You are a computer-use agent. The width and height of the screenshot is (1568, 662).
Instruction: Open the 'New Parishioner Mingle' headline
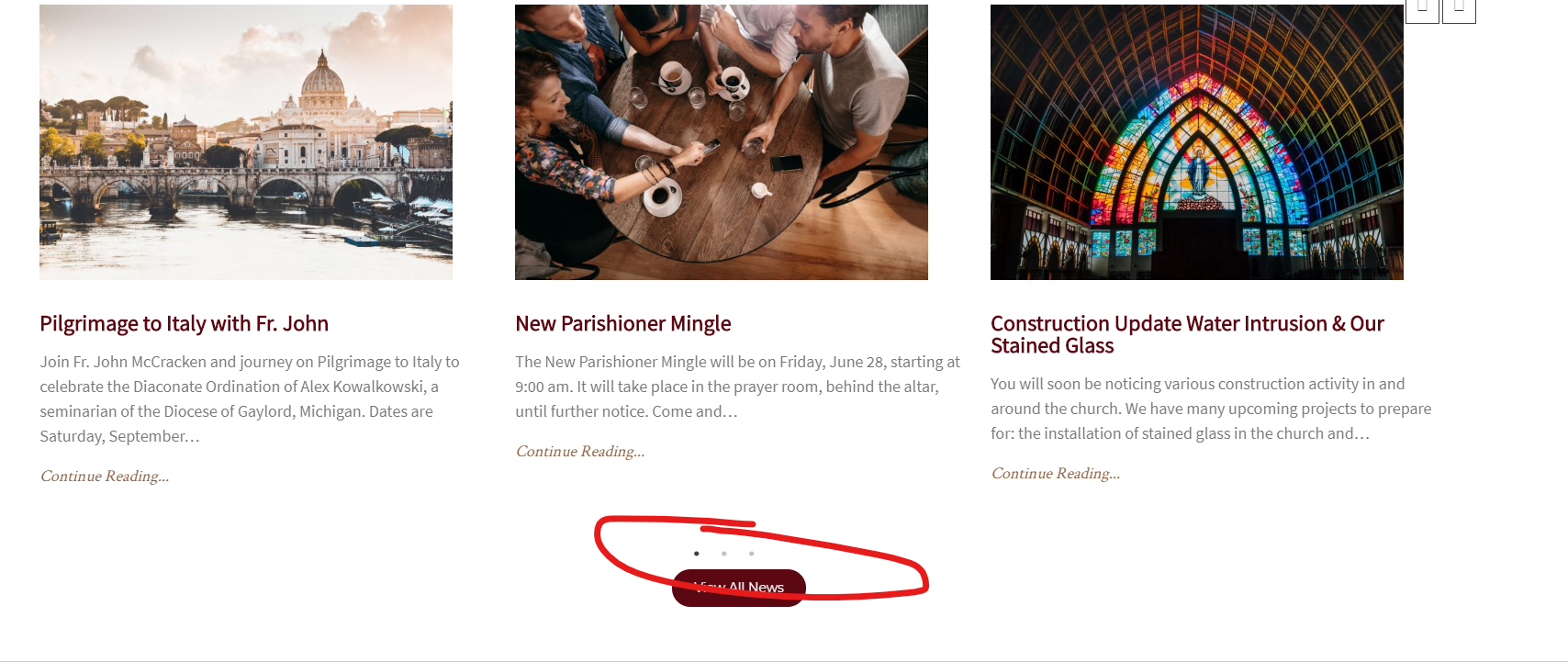pyautogui.click(x=623, y=324)
